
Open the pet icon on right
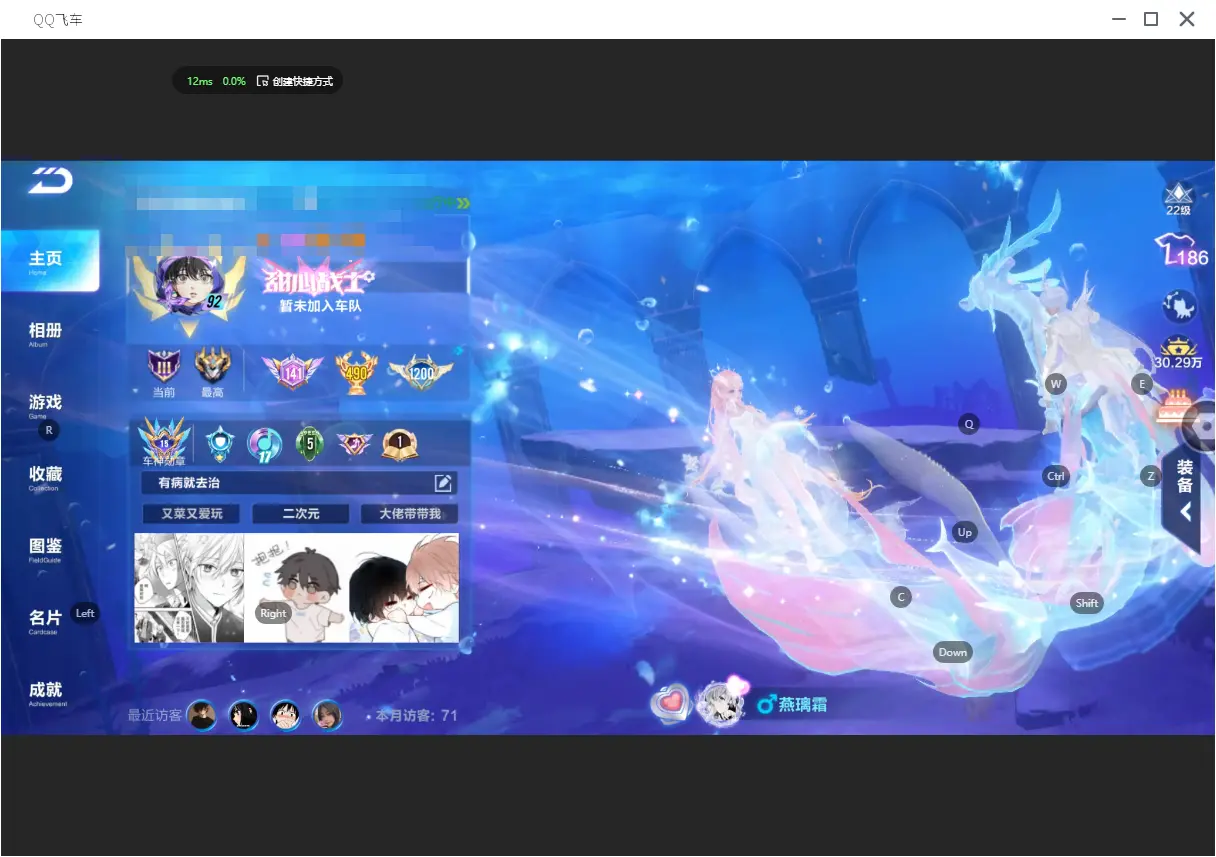[1179, 306]
